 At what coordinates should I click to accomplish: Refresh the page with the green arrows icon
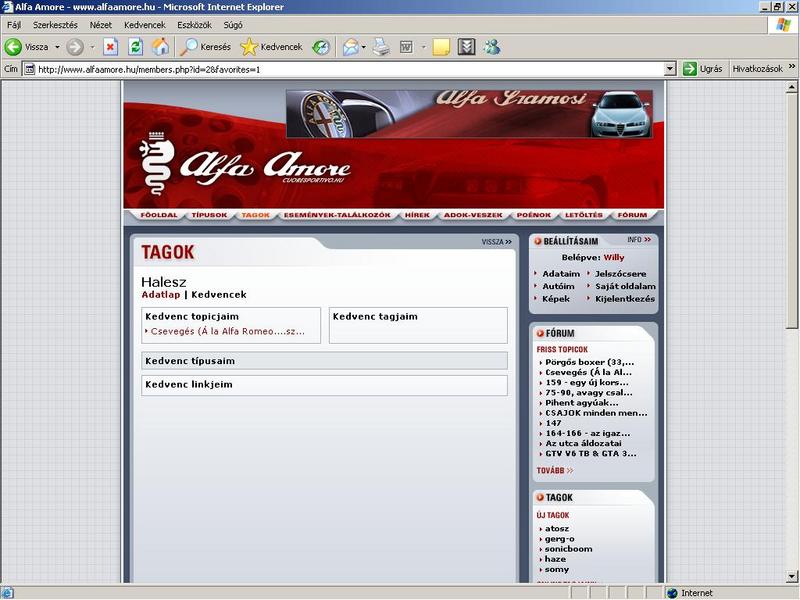pos(135,47)
